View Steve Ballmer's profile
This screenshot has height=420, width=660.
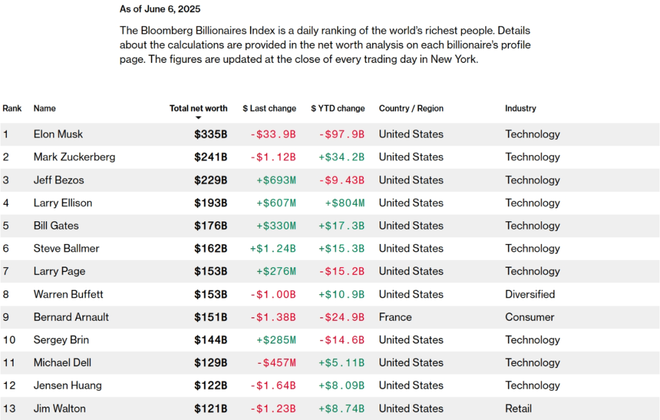[66, 249]
